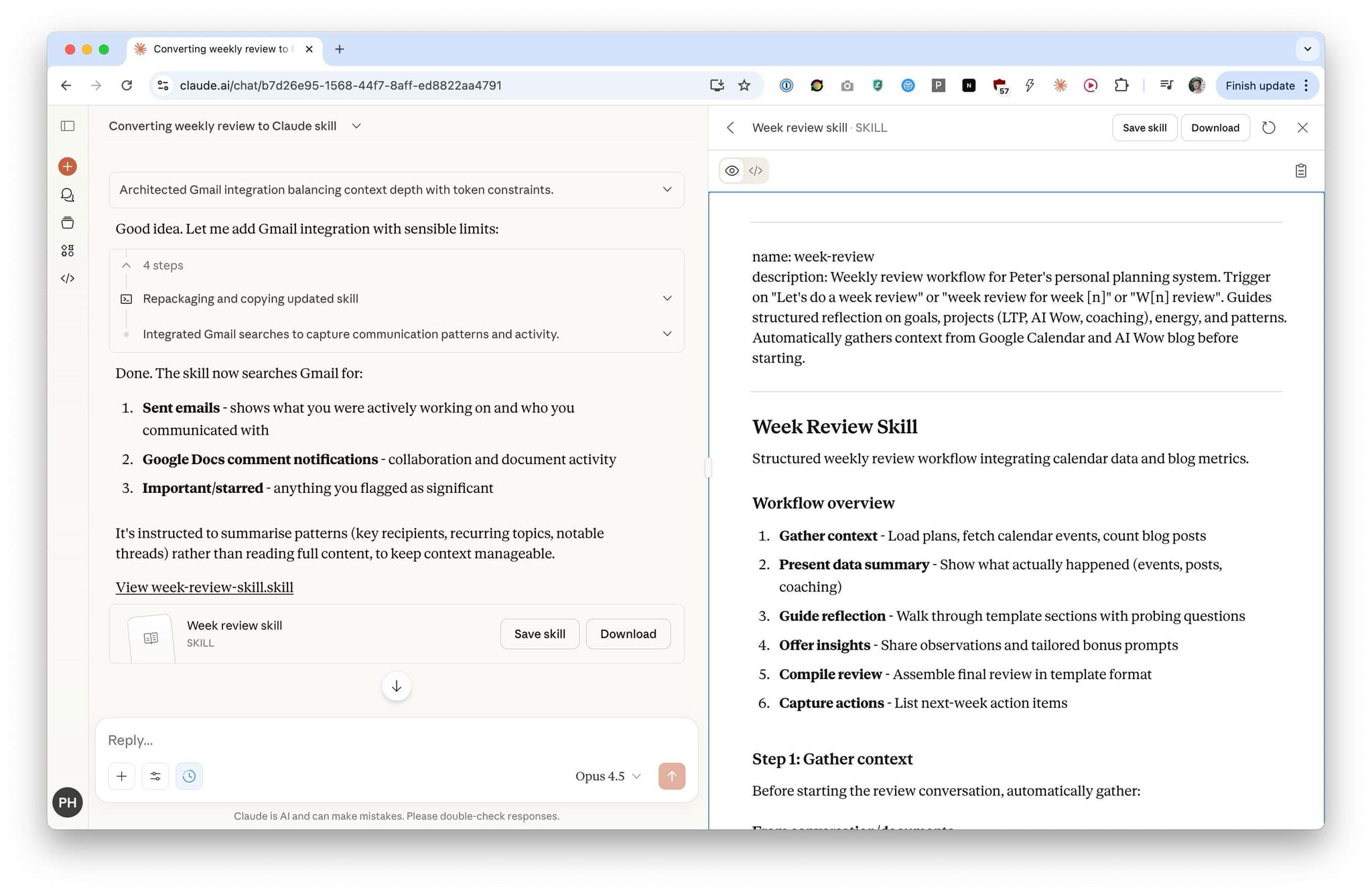
Task: Click the new chat plus icon in sidebar
Action: (x=68, y=166)
